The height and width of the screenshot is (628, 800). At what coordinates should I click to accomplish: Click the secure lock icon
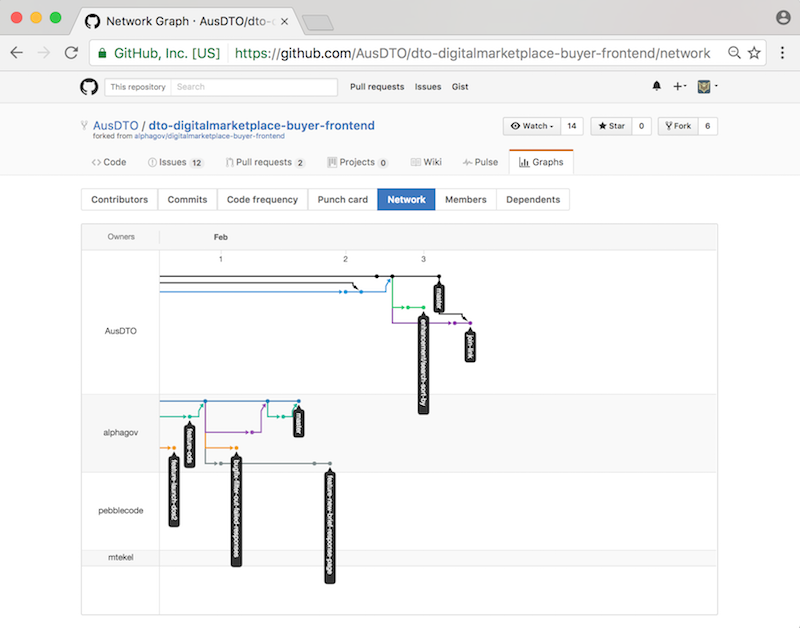click(x=102, y=53)
